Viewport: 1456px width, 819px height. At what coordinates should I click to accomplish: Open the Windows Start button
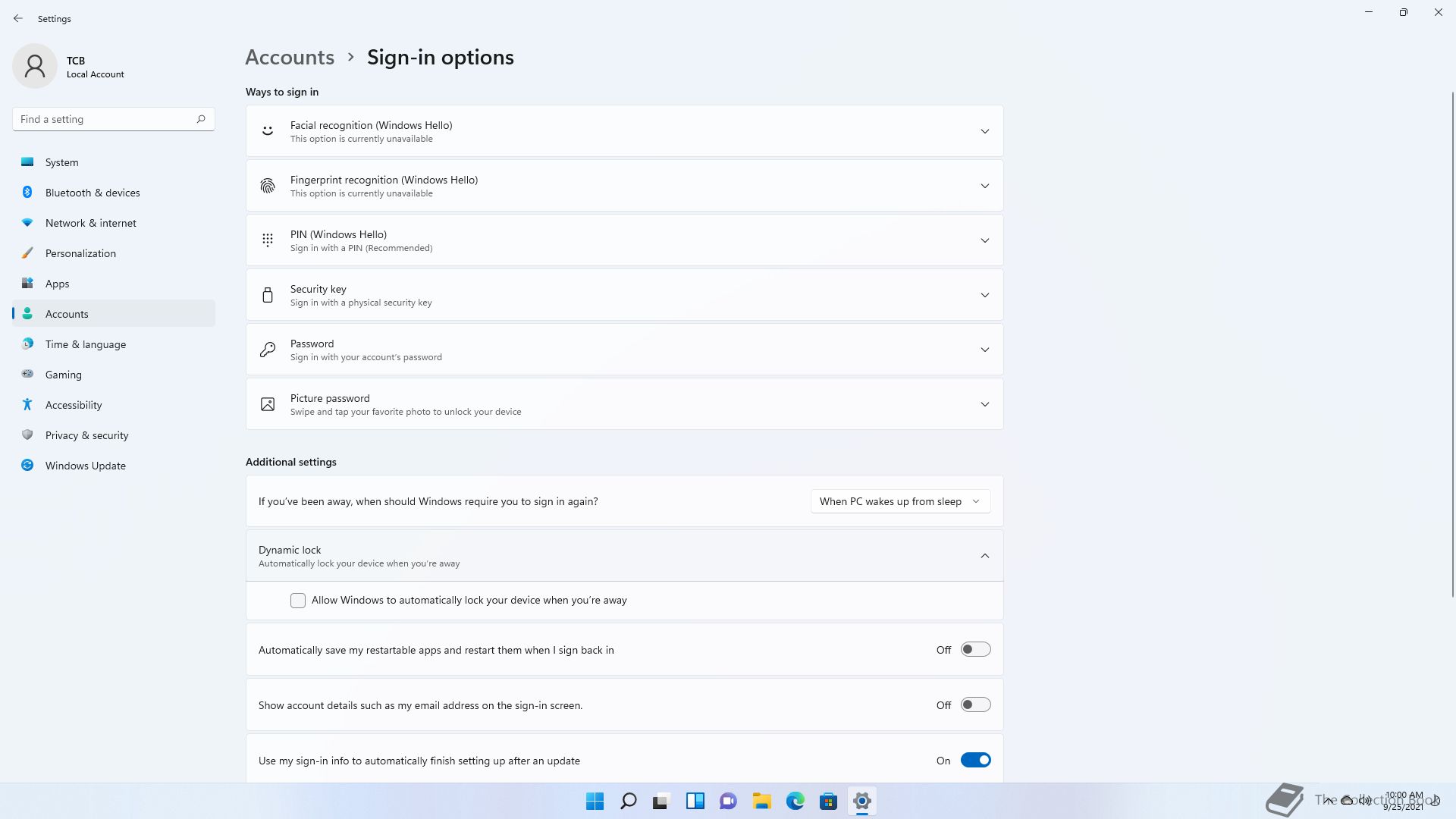pyautogui.click(x=595, y=801)
